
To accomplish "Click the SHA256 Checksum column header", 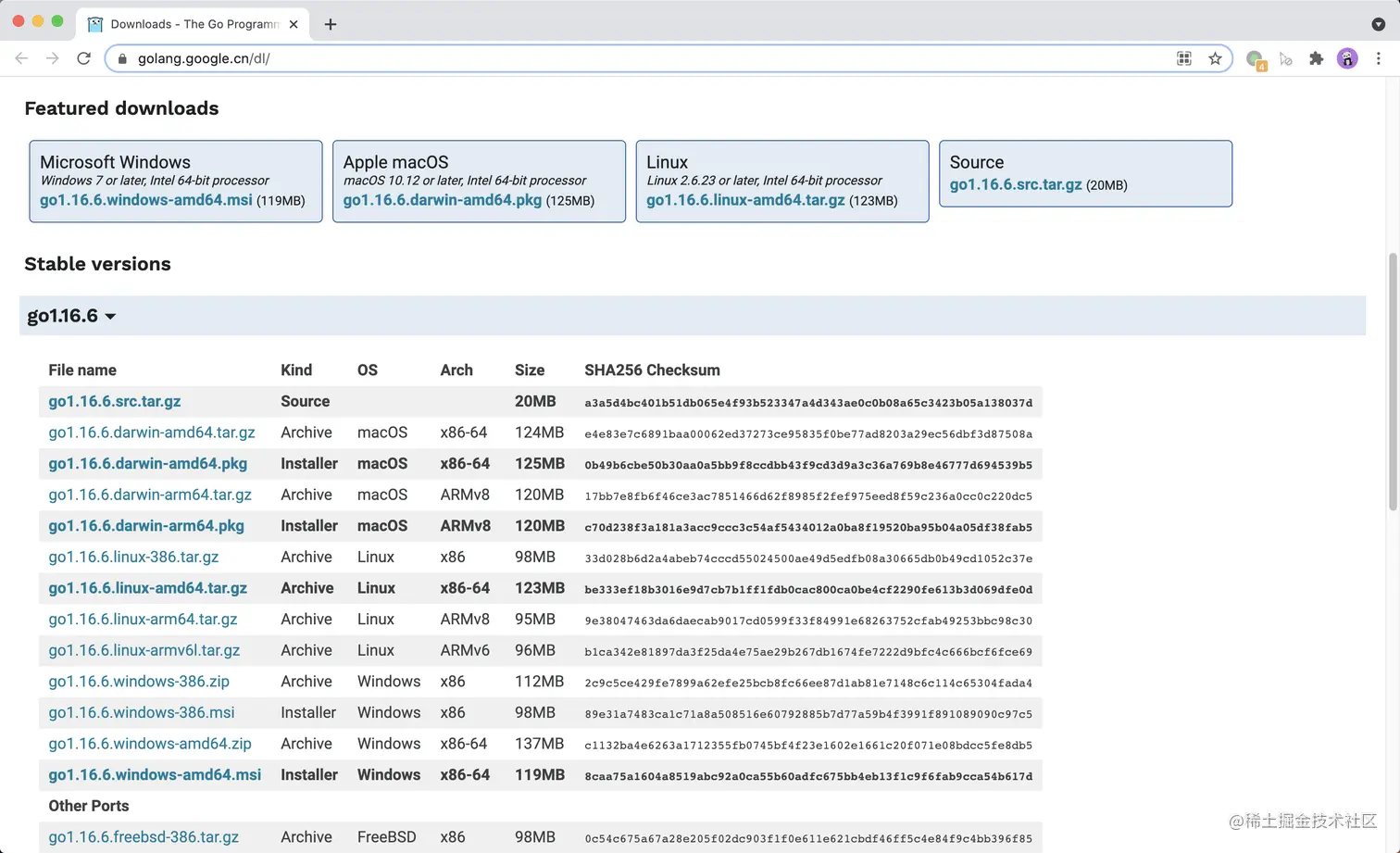I will (652, 370).
